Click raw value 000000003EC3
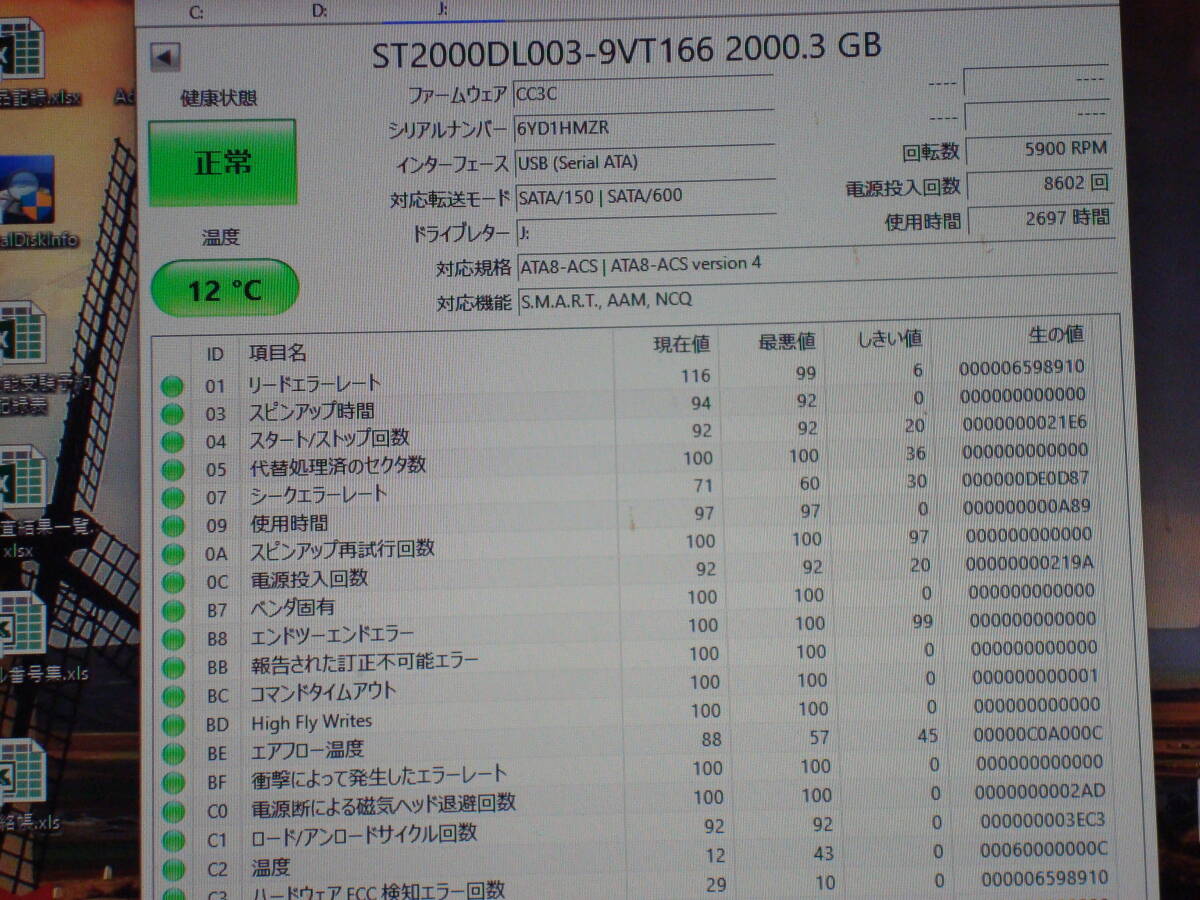This screenshot has width=1200, height=900. 1042,820
